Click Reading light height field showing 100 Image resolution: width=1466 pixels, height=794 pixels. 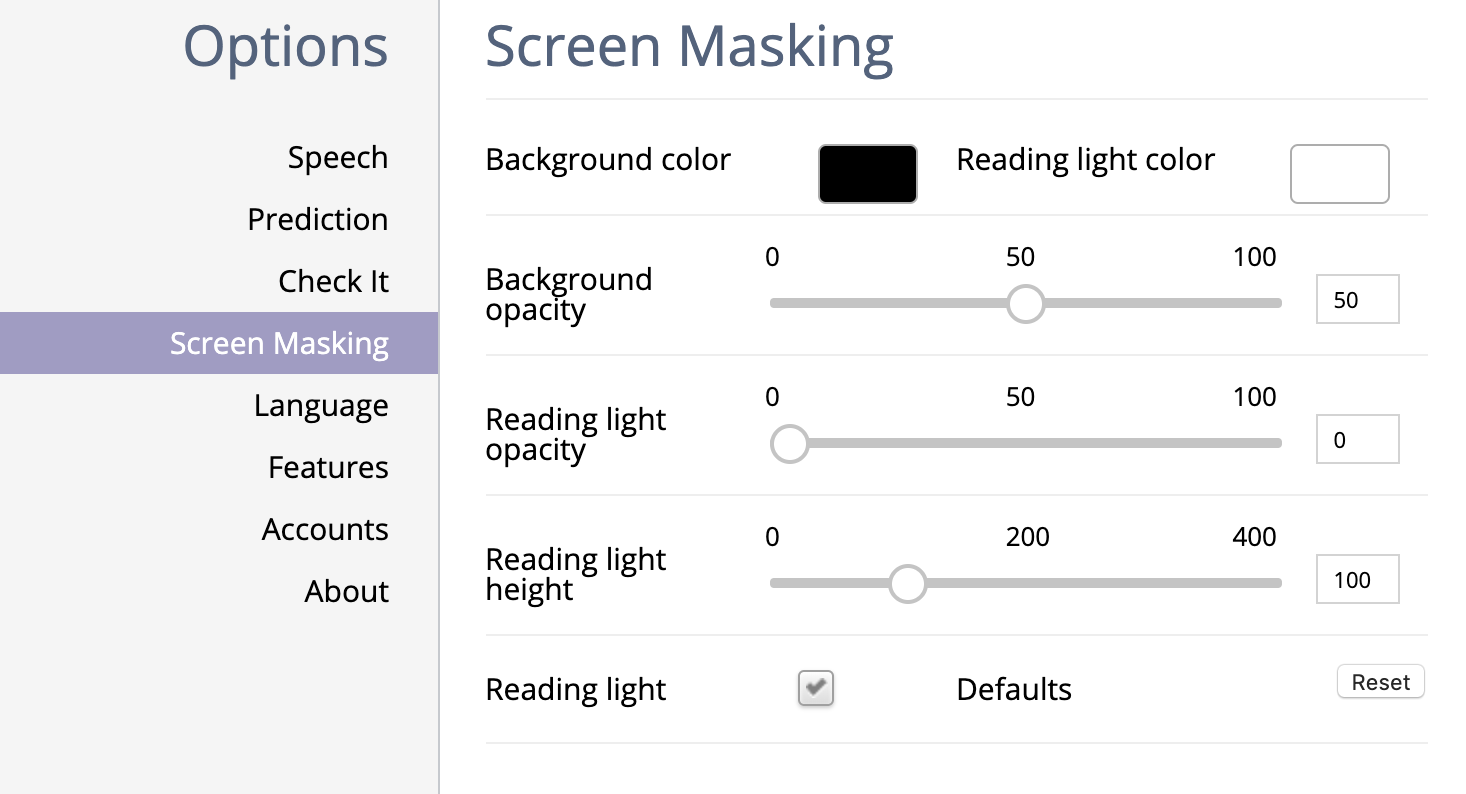(1356, 580)
